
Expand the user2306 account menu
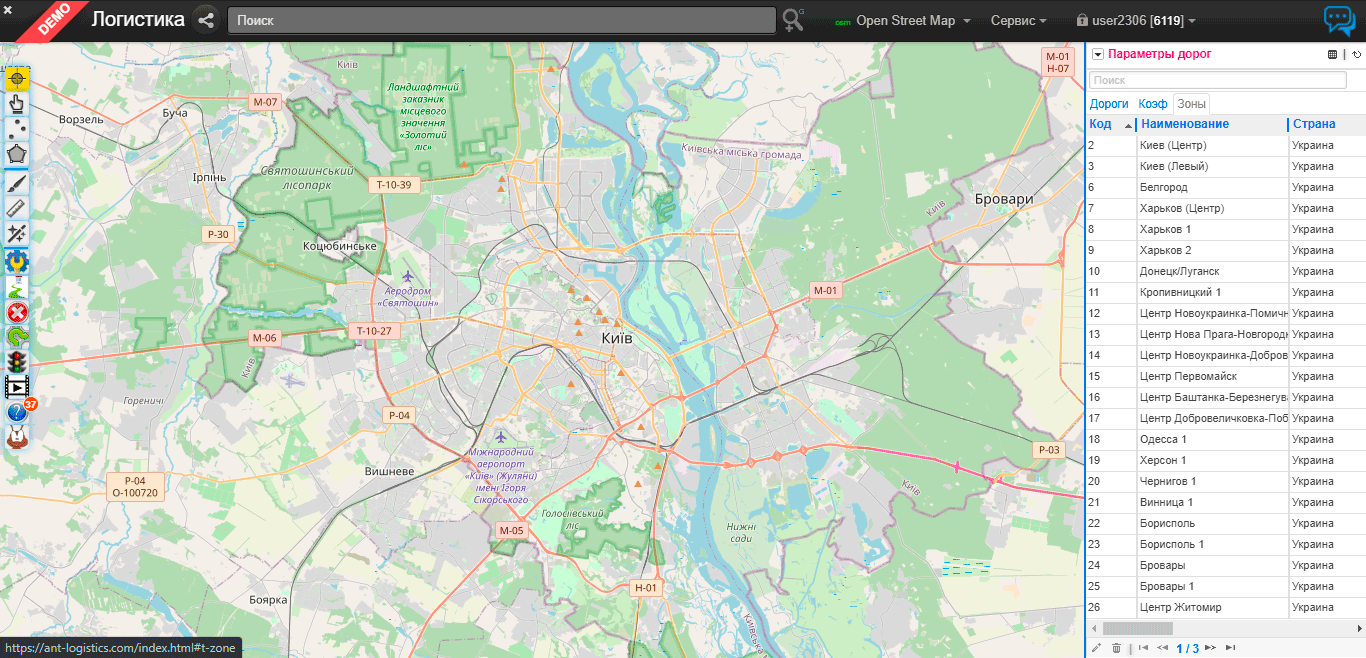(1136, 21)
